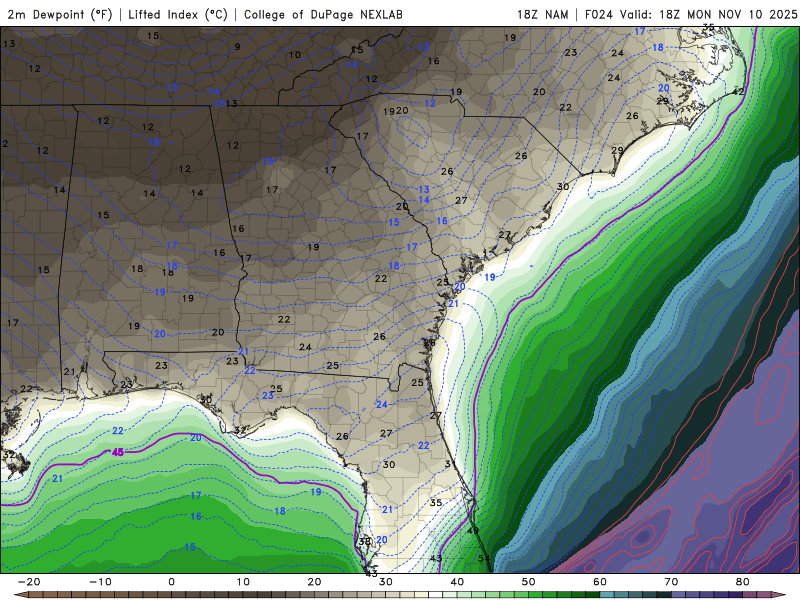
Task: Click the "-20" tick label on the color scale
Action: point(29,582)
